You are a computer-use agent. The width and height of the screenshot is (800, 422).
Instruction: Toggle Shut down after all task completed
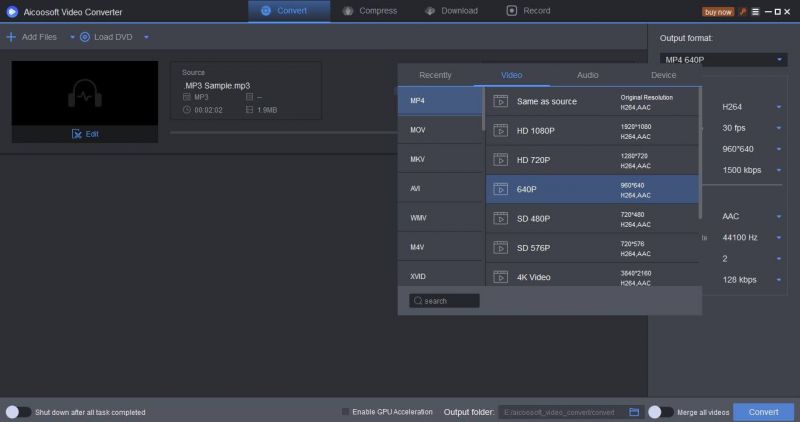coord(18,412)
